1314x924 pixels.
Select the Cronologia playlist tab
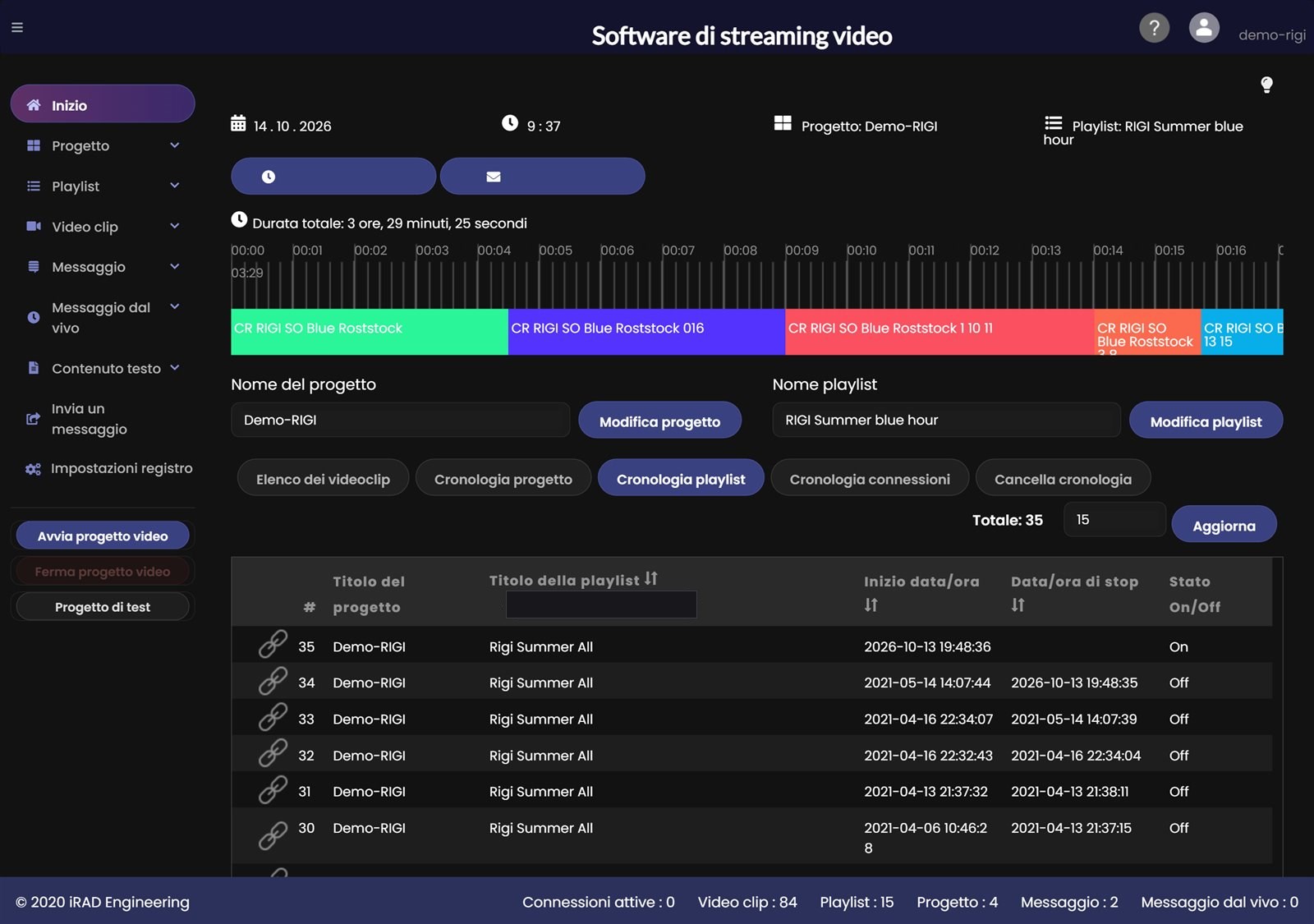681,479
